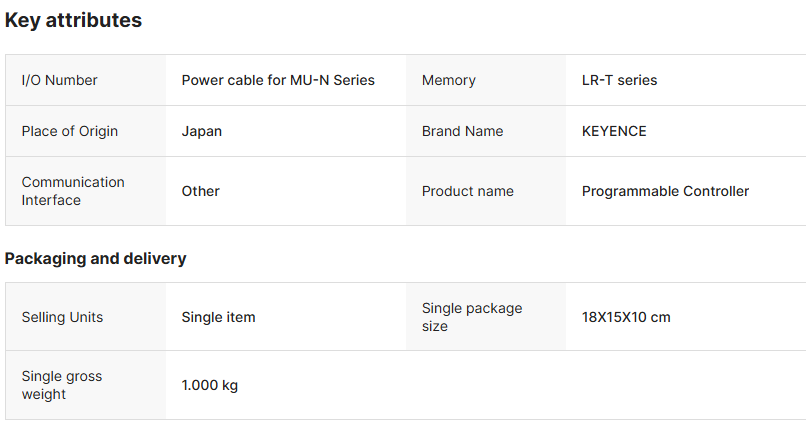Click the Single item value
The image size is (806, 421).
tap(218, 317)
